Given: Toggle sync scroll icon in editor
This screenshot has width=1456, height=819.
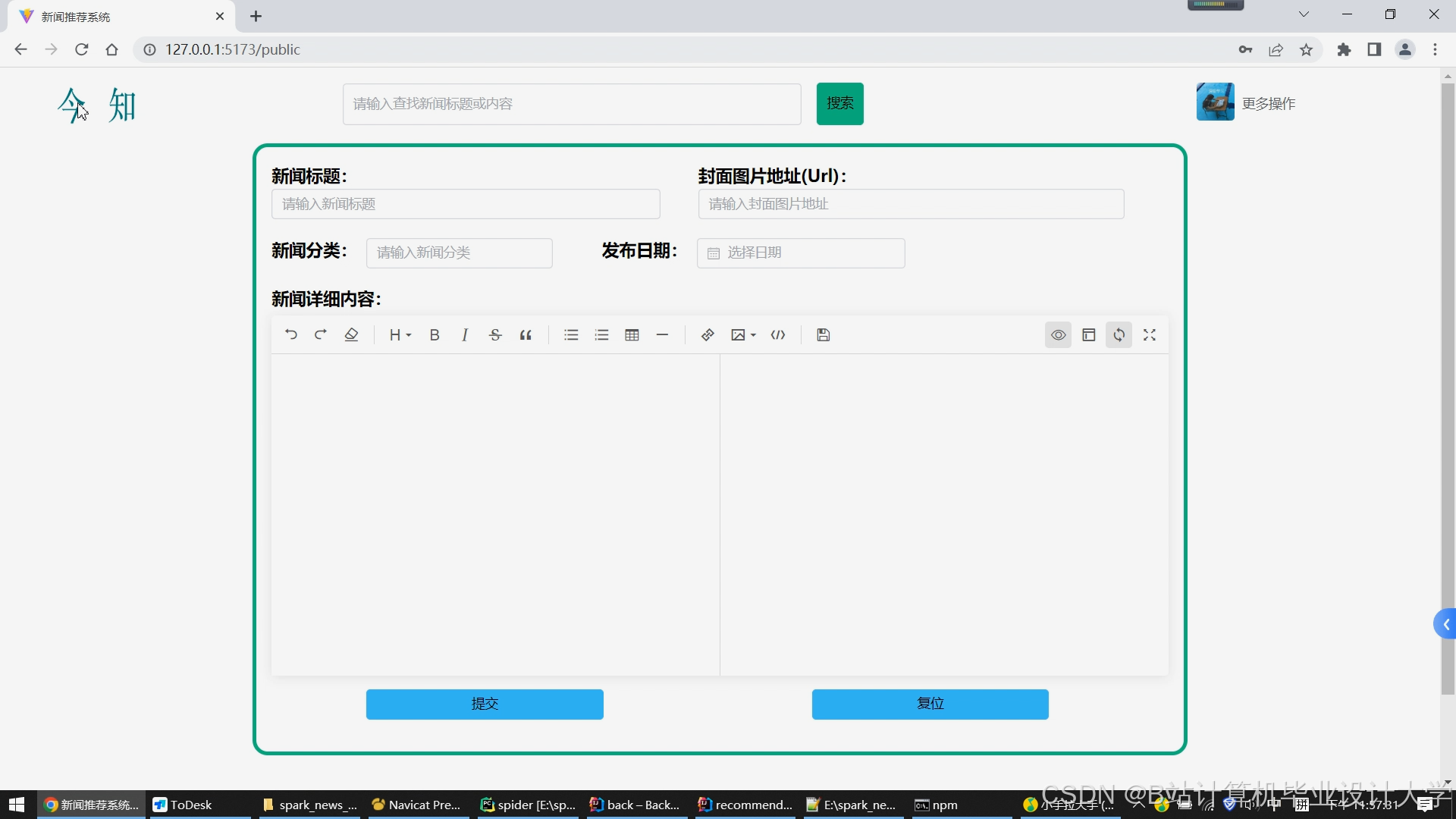Looking at the screenshot, I should point(1119,334).
